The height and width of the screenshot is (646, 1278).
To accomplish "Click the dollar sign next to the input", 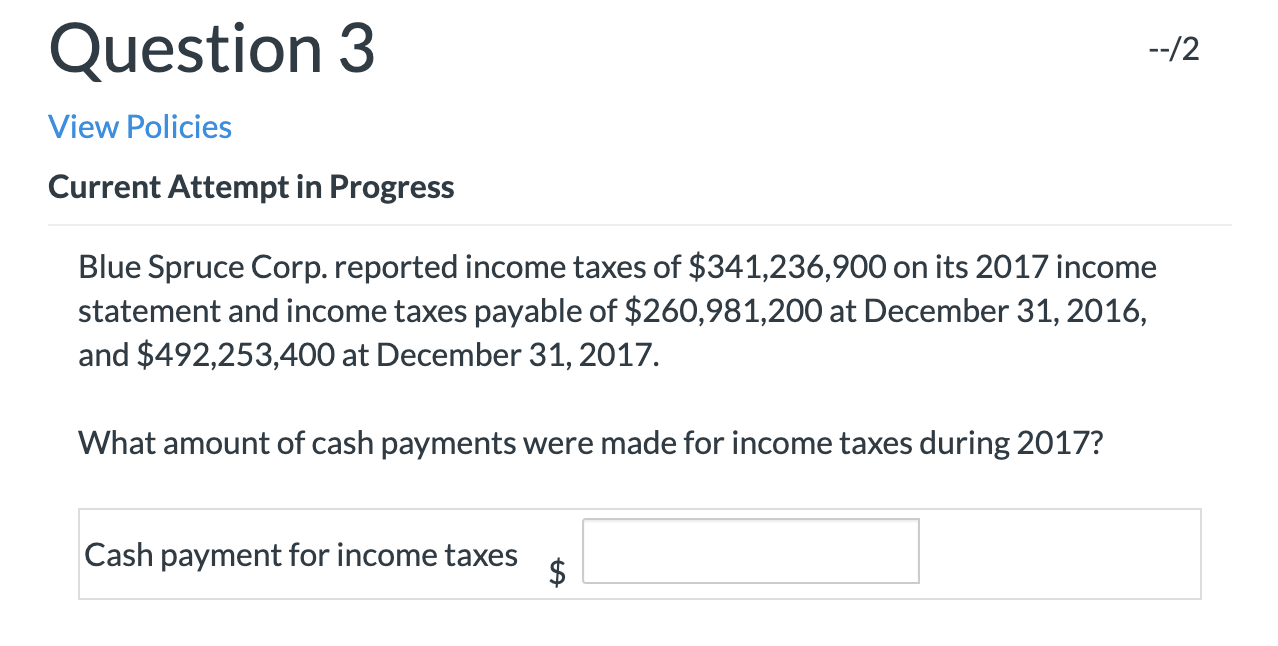I will [557, 570].
